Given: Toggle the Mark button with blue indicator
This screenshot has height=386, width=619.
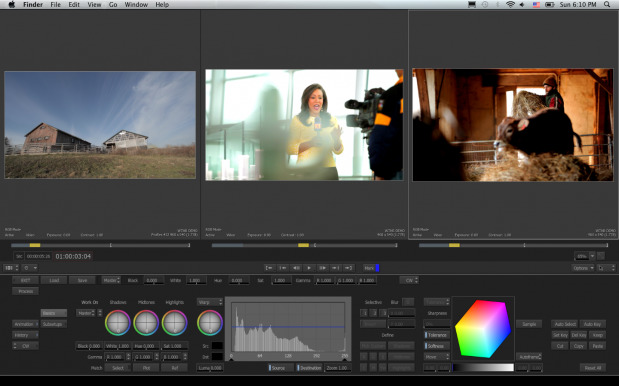Looking at the screenshot, I should coord(371,268).
